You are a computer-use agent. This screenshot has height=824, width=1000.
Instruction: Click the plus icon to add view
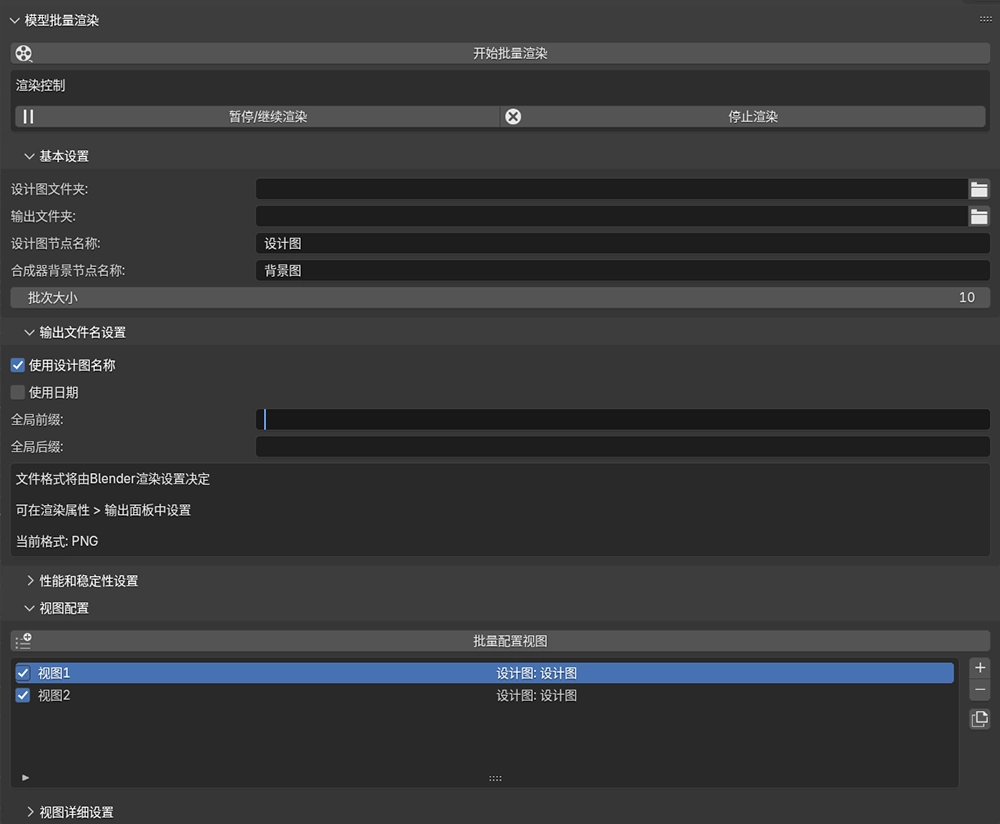980,668
